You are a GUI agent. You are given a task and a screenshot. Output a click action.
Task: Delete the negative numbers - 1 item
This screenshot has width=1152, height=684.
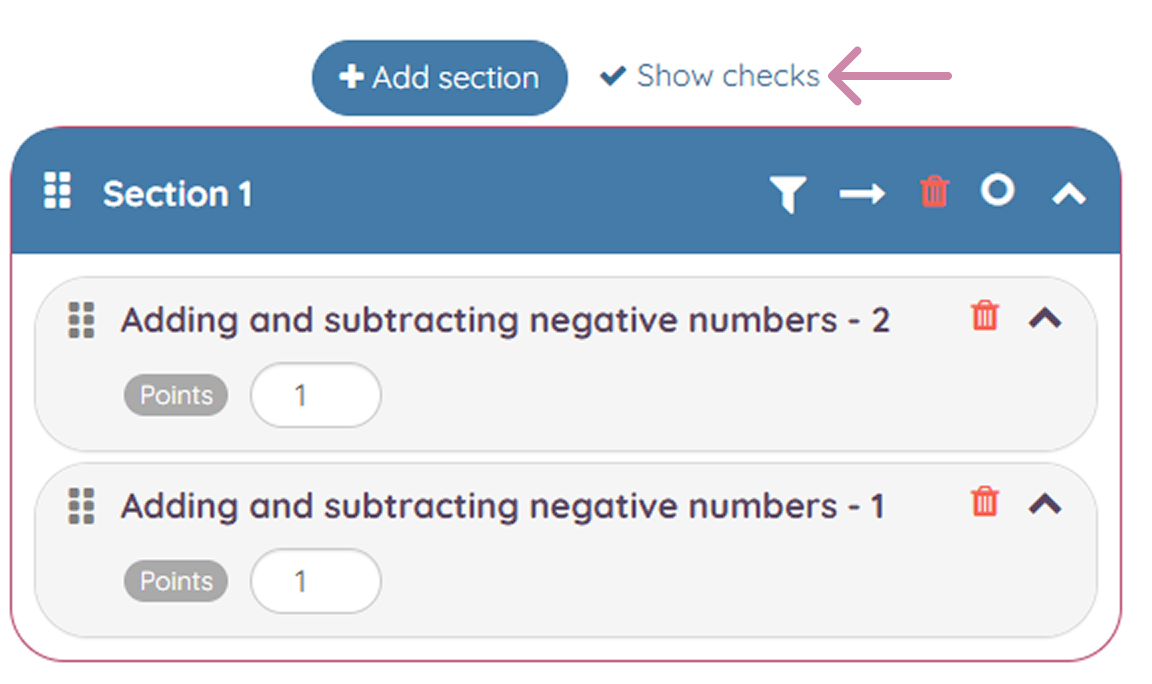984,501
